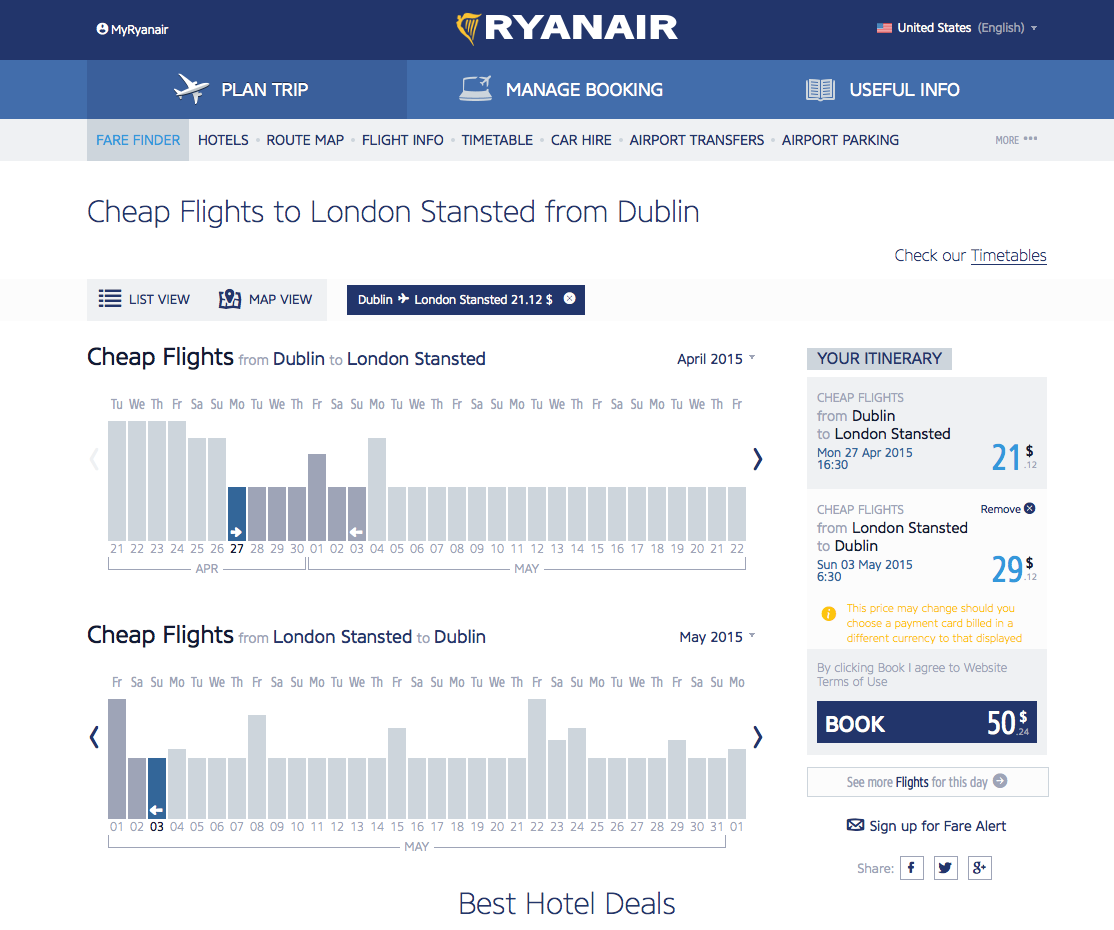Switch to Map View
Image resolution: width=1114 pixels, height=930 pixels.
click(x=266, y=299)
